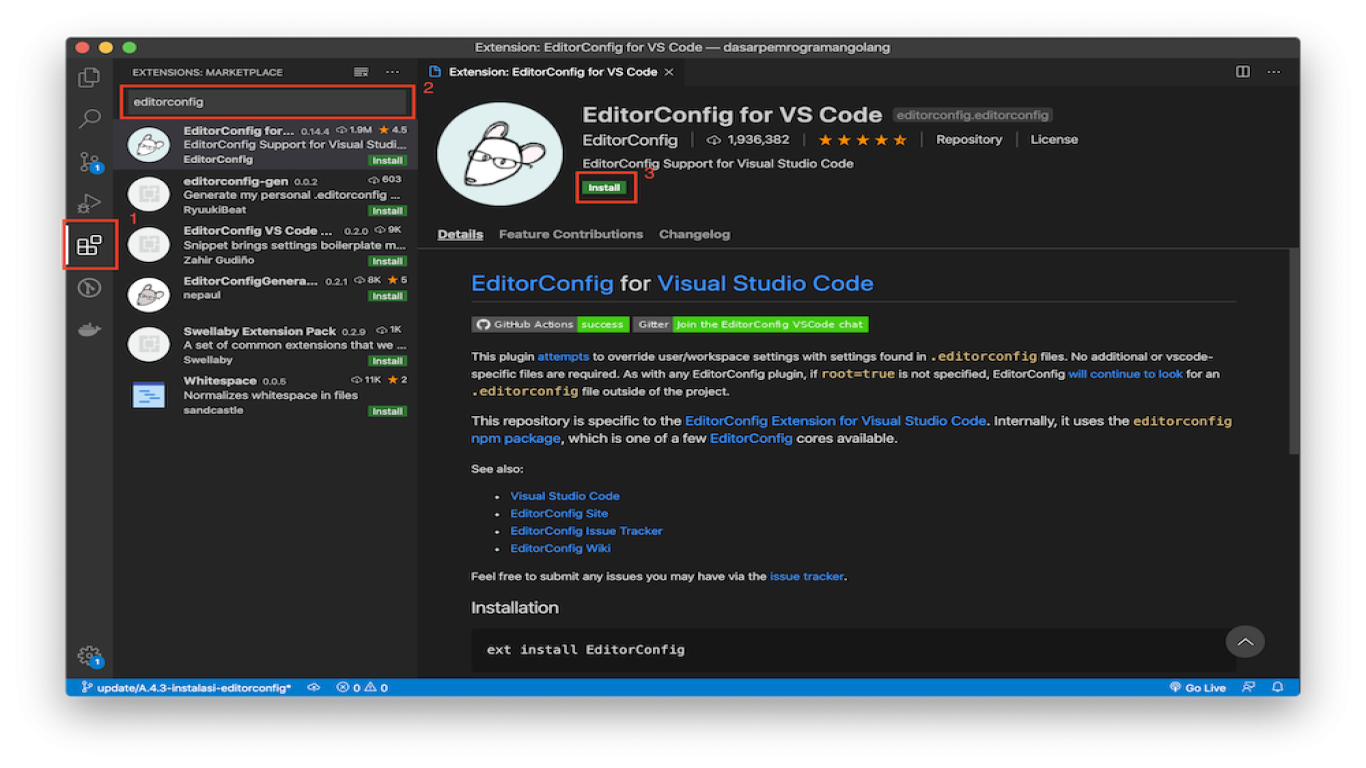
Task: Open EditorConfig Extension for Visual Studio Code link
Action: click(x=835, y=421)
